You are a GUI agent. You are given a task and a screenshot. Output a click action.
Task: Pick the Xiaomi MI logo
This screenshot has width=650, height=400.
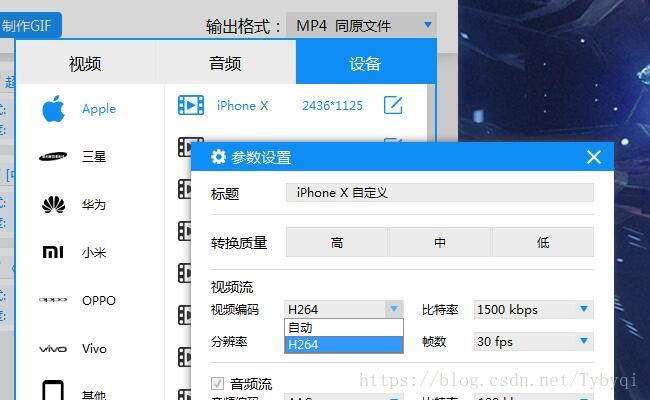point(53,252)
